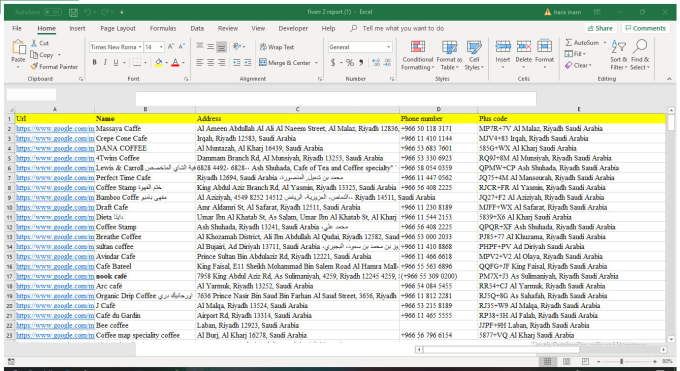Click Merge & Center
The height and width of the screenshot is (371, 680).
285,62
